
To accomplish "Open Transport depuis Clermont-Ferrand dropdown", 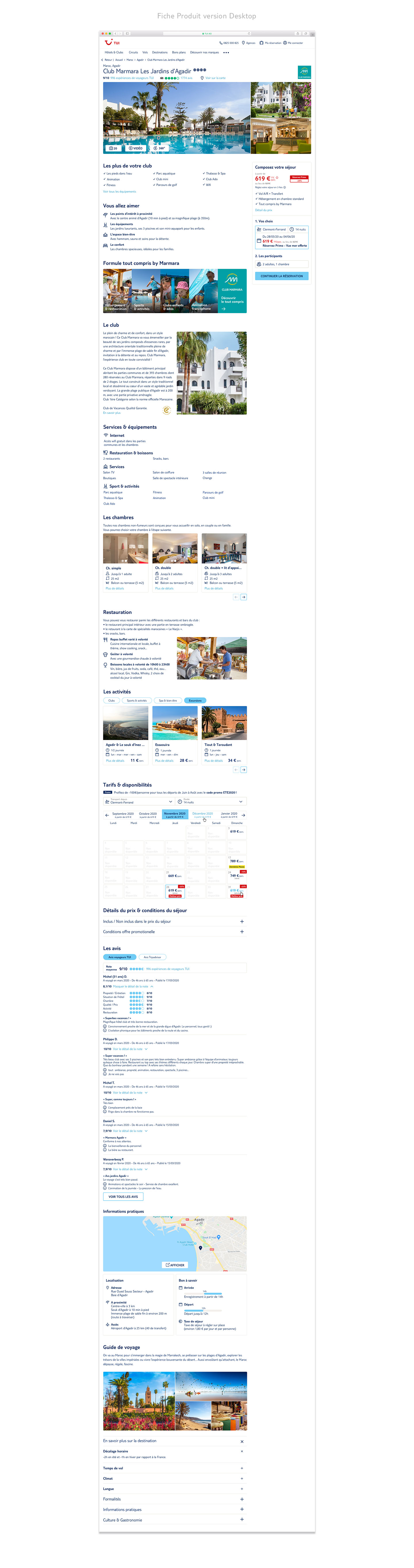I will (x=139, y=801).
